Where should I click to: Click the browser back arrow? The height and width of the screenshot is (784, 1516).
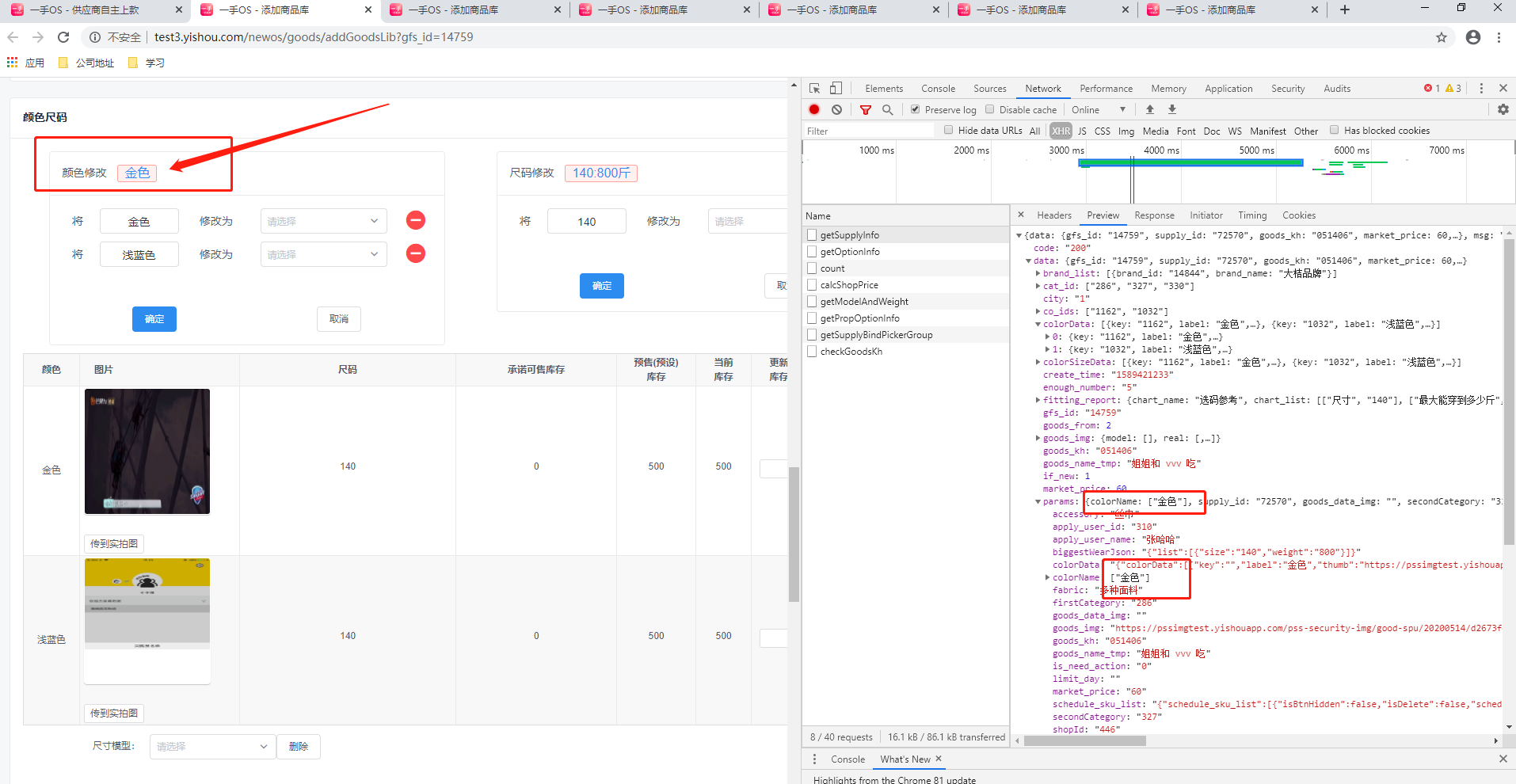(13, 37)
